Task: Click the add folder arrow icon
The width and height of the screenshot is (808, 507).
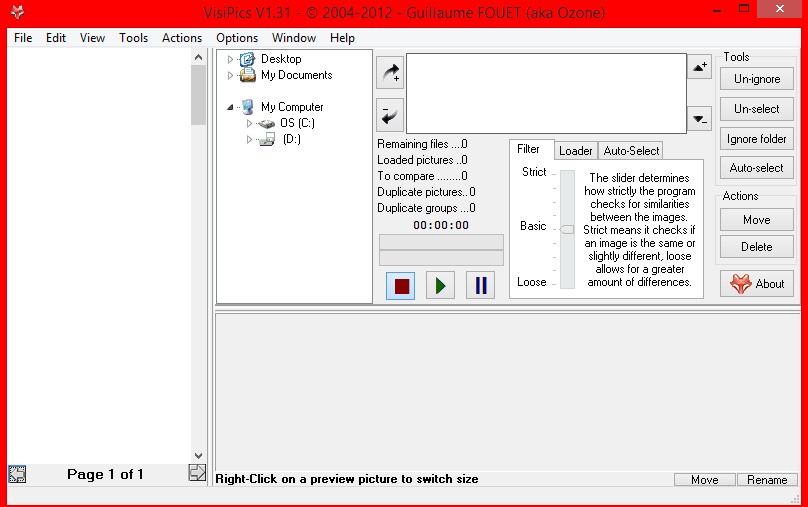Action: [x=390, y=73]
